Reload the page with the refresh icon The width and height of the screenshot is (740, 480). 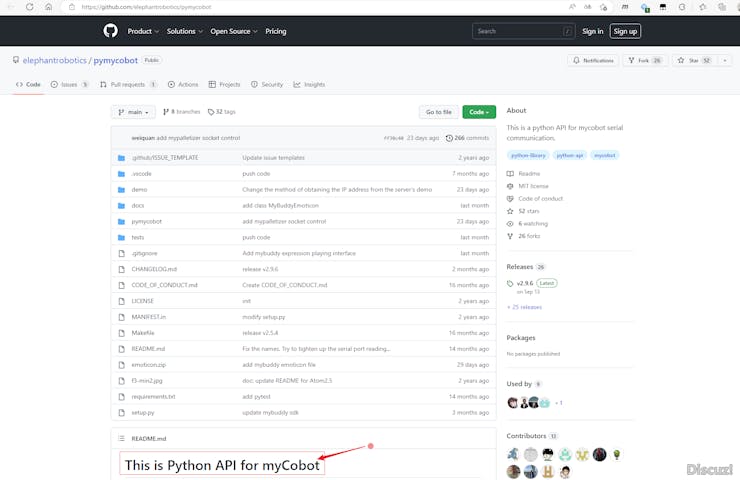30,7
